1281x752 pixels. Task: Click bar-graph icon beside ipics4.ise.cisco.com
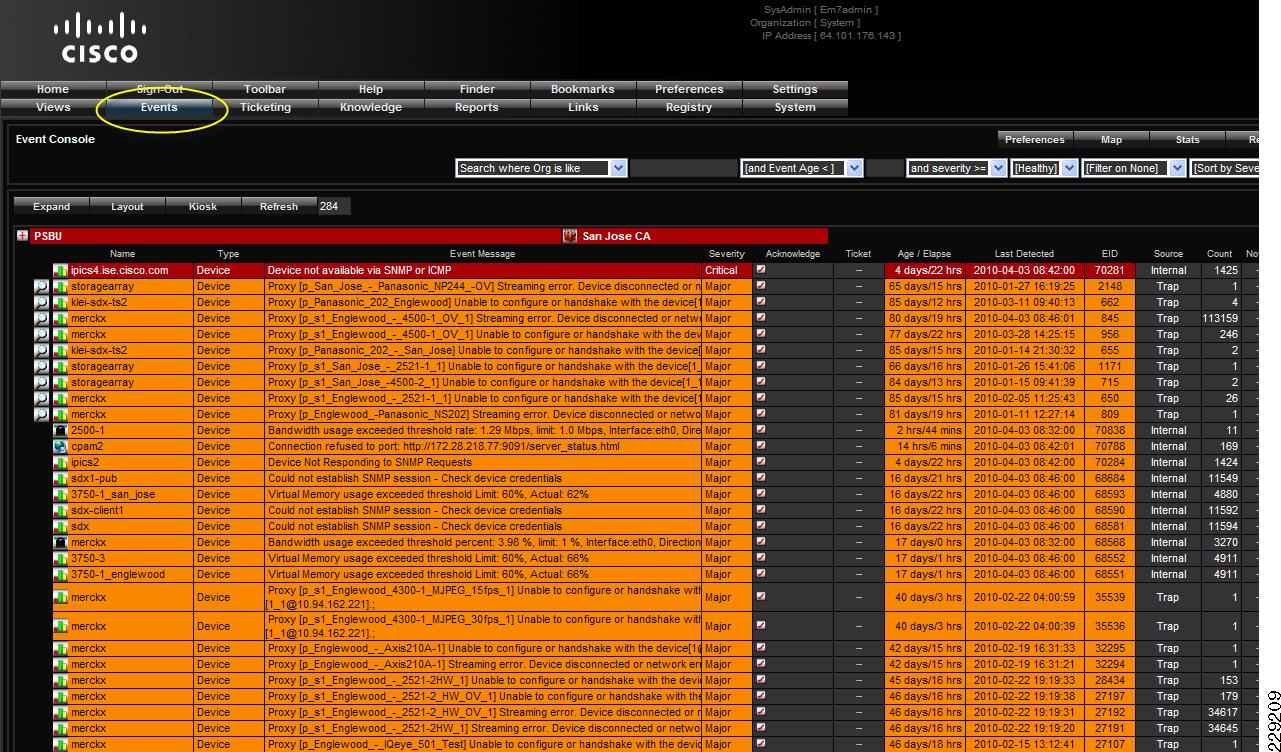coord(61,270)
